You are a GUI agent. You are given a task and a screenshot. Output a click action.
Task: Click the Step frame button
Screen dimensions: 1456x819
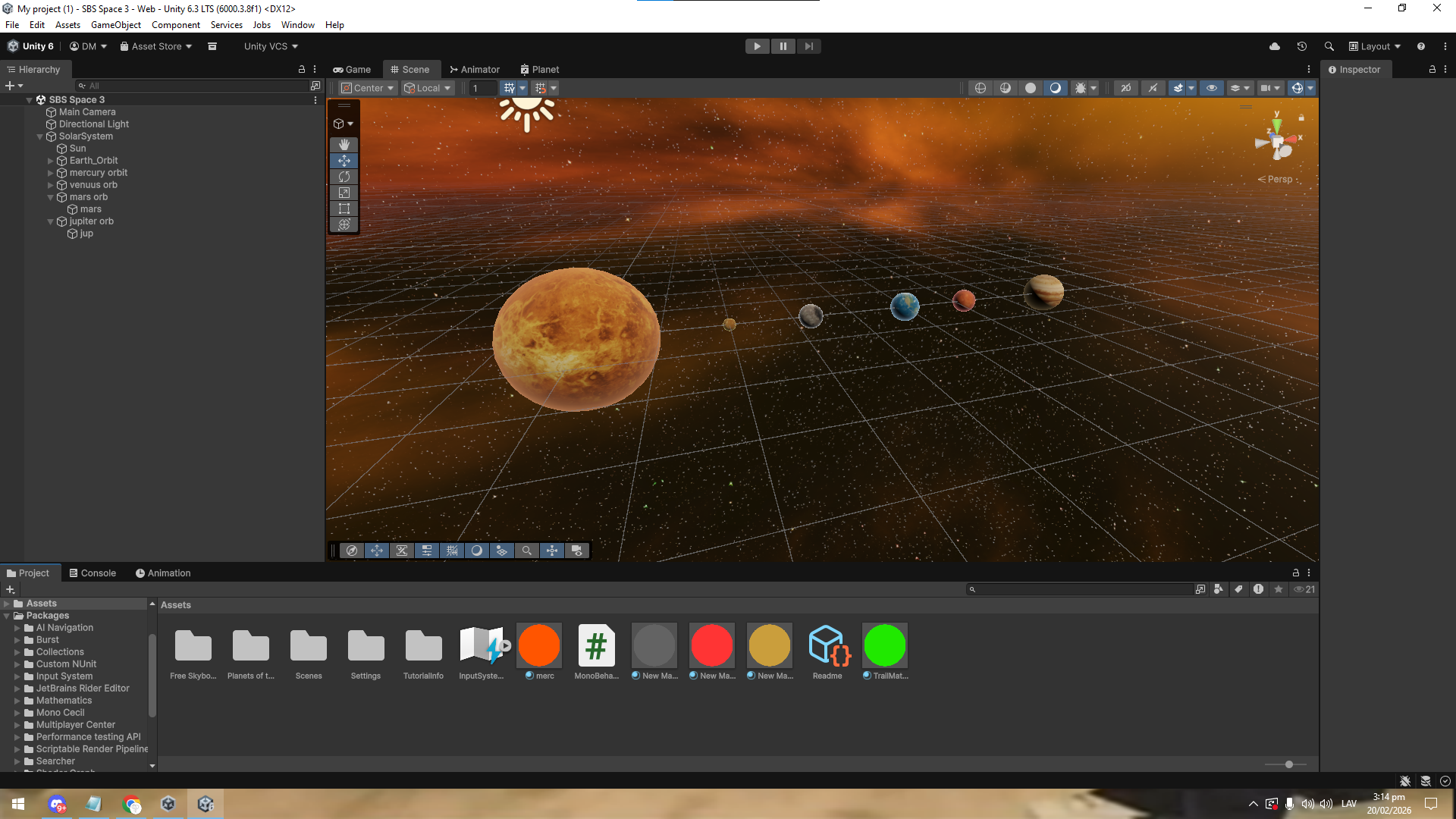click(809, 46)
